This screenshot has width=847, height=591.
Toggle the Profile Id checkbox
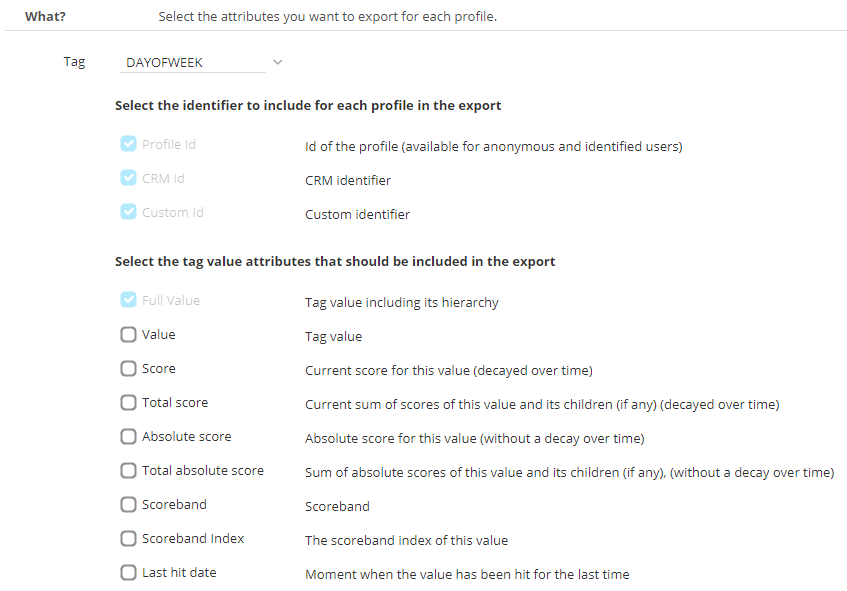click(128, 144)
